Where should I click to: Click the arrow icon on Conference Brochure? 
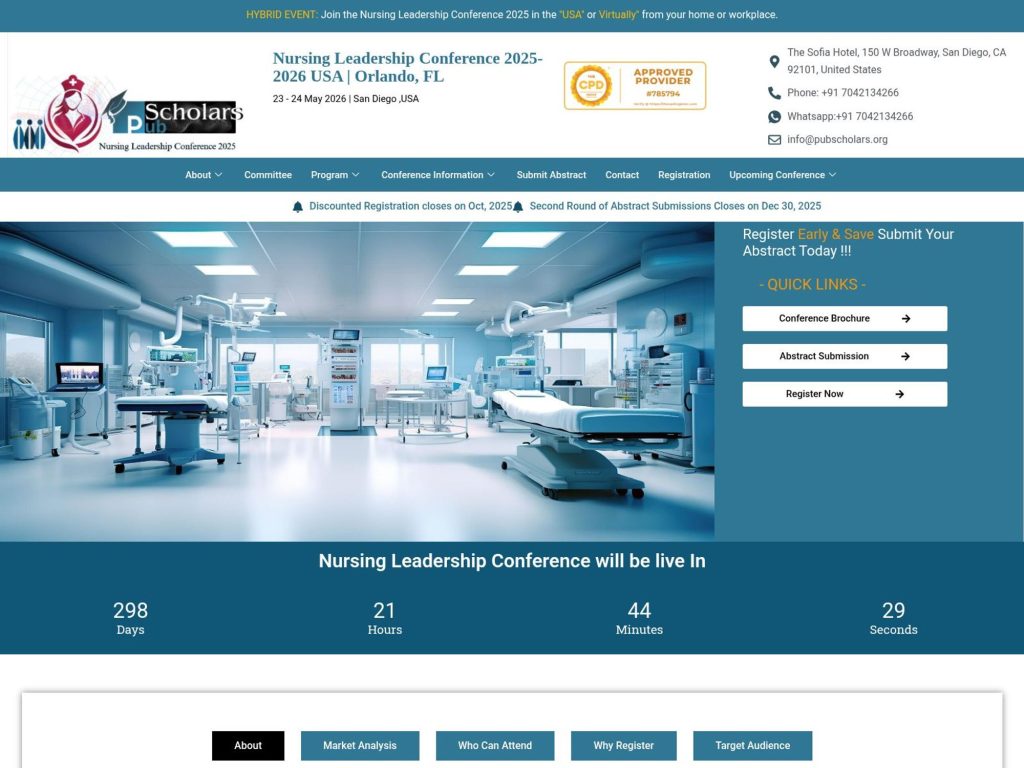tap(907, 318)
